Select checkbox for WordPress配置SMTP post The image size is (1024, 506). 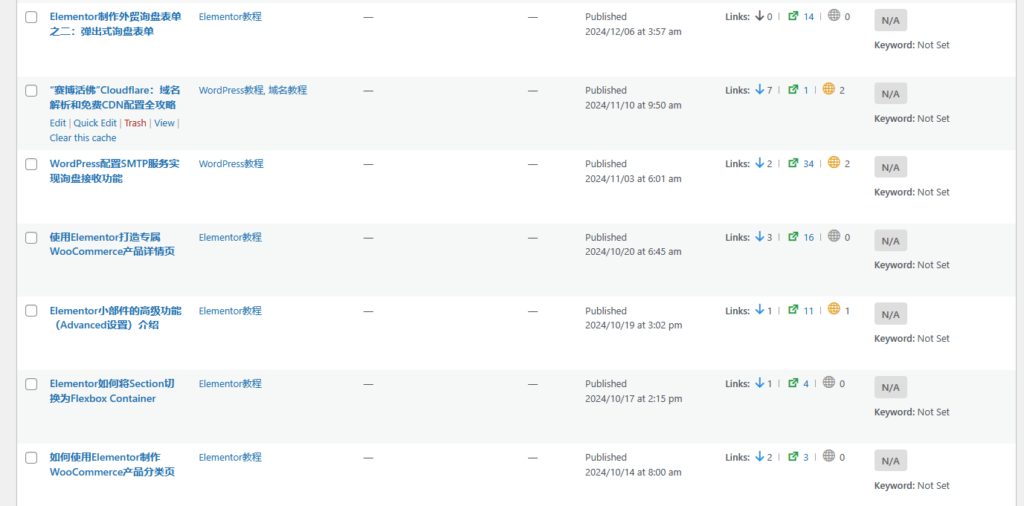point(31,165)
